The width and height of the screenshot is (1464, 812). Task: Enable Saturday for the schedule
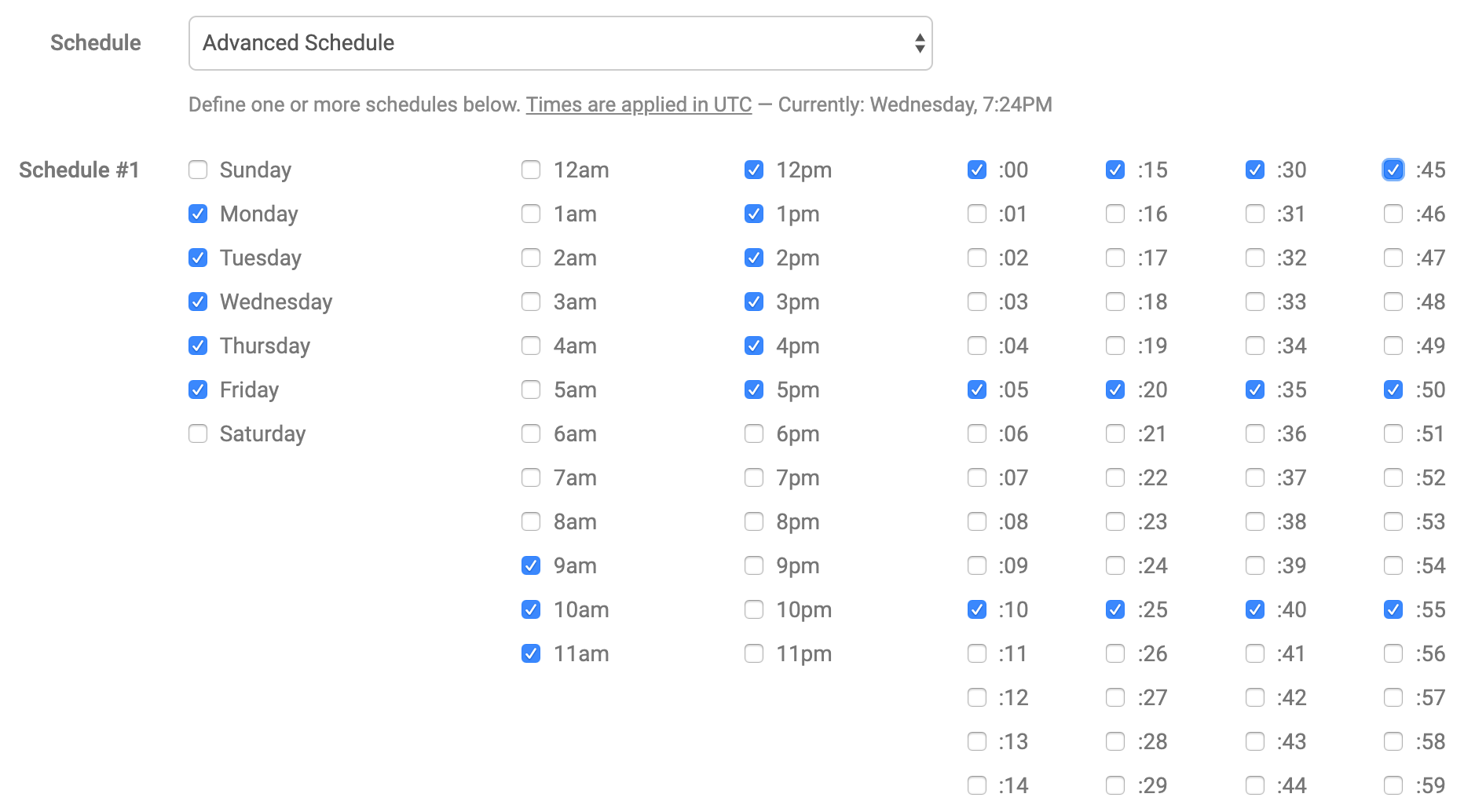point(197,433)
